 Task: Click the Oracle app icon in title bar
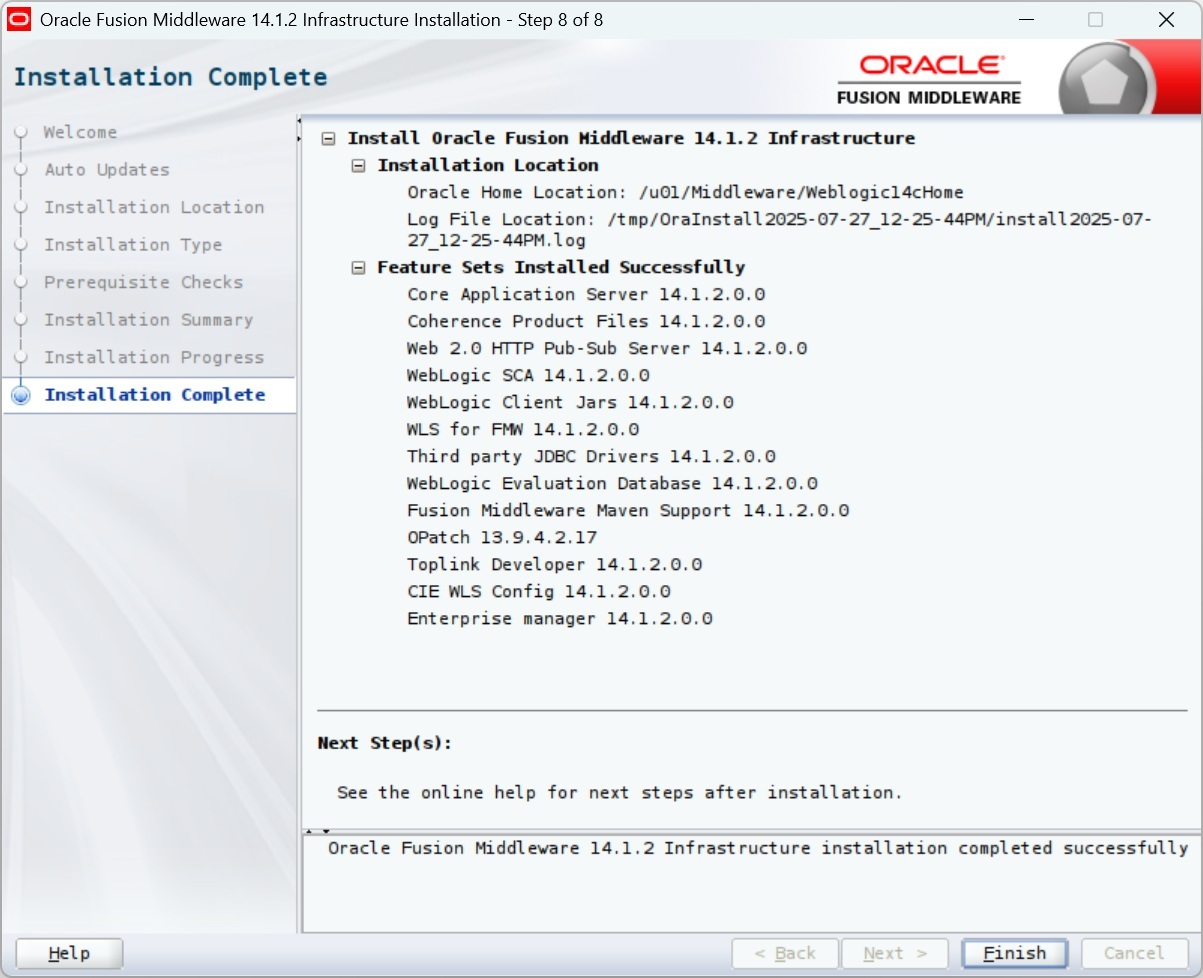[x=20, y=19]
